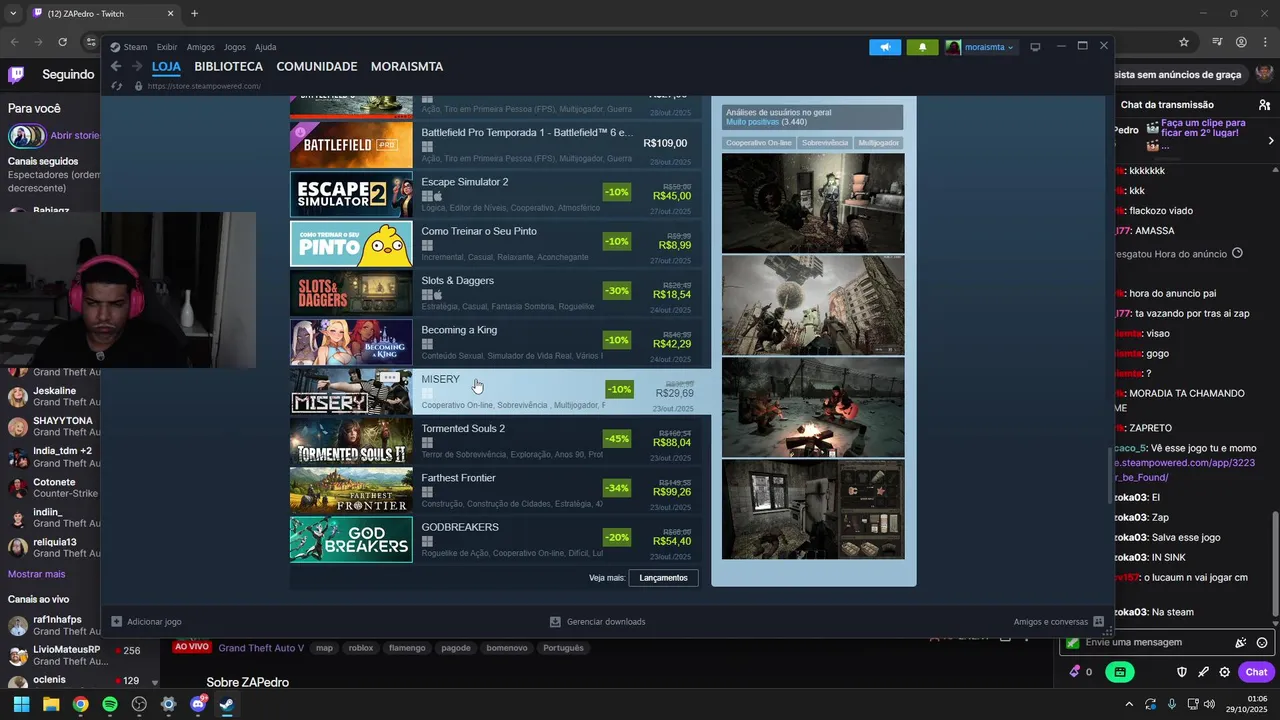The width and height of the screenshot is (1280, 720).
Task: Open Steam announcements megaphone button
Action: [x=885, y=47]
